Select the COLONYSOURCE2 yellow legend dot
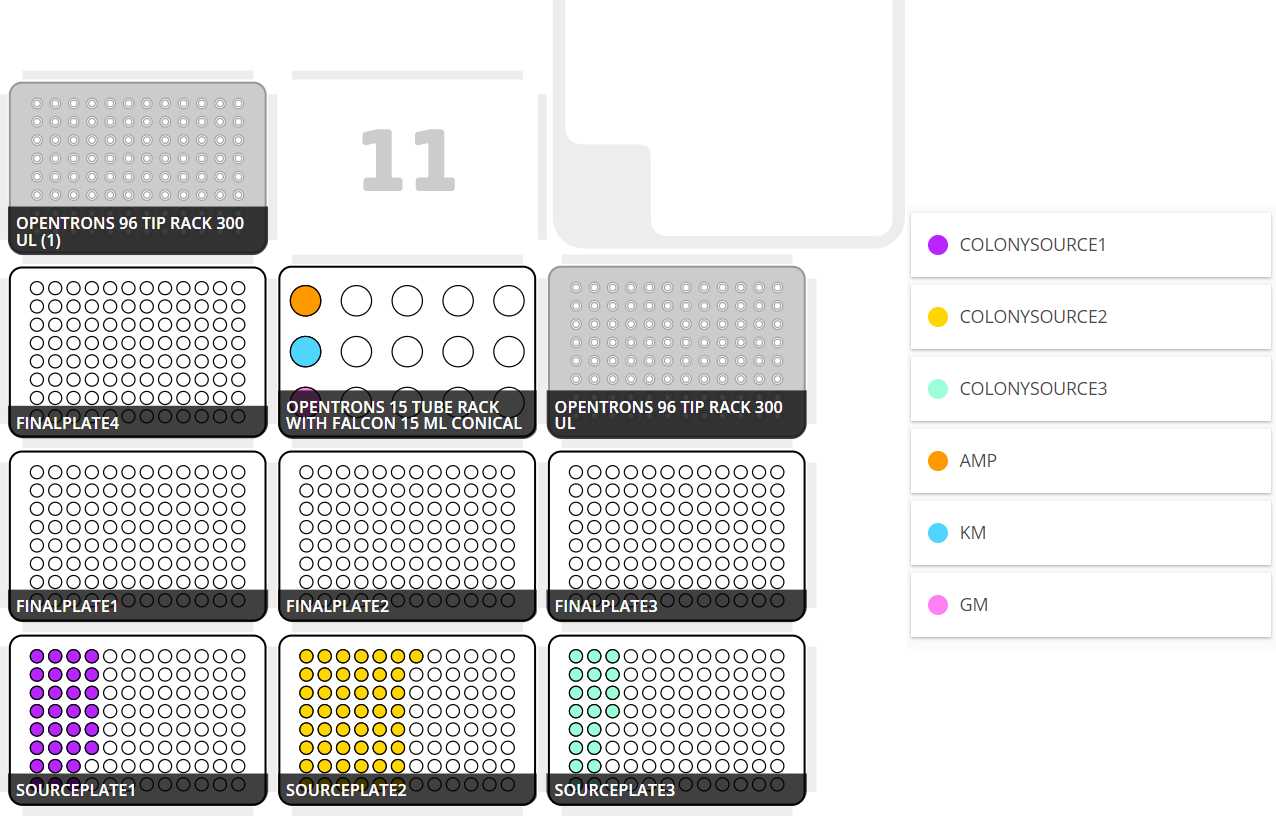1276x823 pixels. 938,317
